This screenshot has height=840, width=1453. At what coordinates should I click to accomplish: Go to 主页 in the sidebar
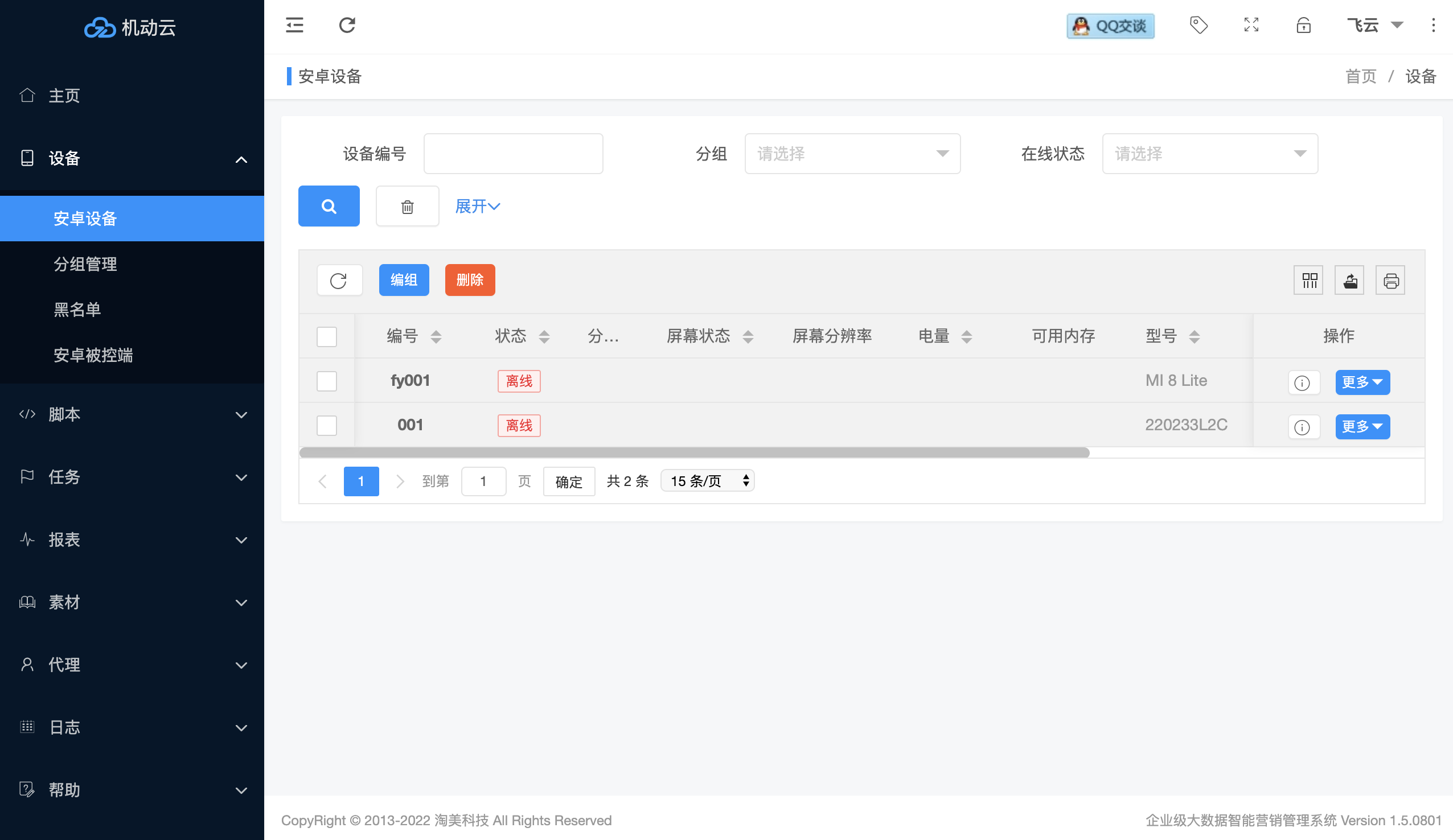[x=132, y=96]
